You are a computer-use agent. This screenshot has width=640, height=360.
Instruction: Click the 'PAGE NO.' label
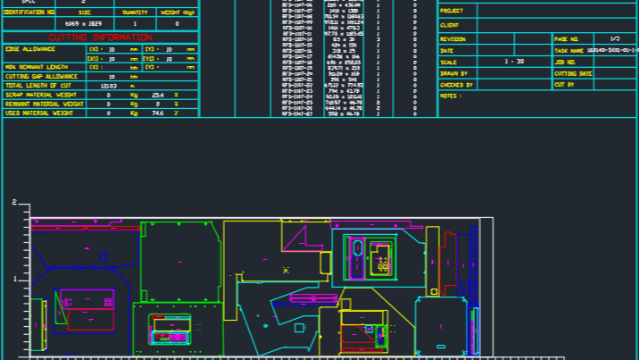[x=566, y=39]
